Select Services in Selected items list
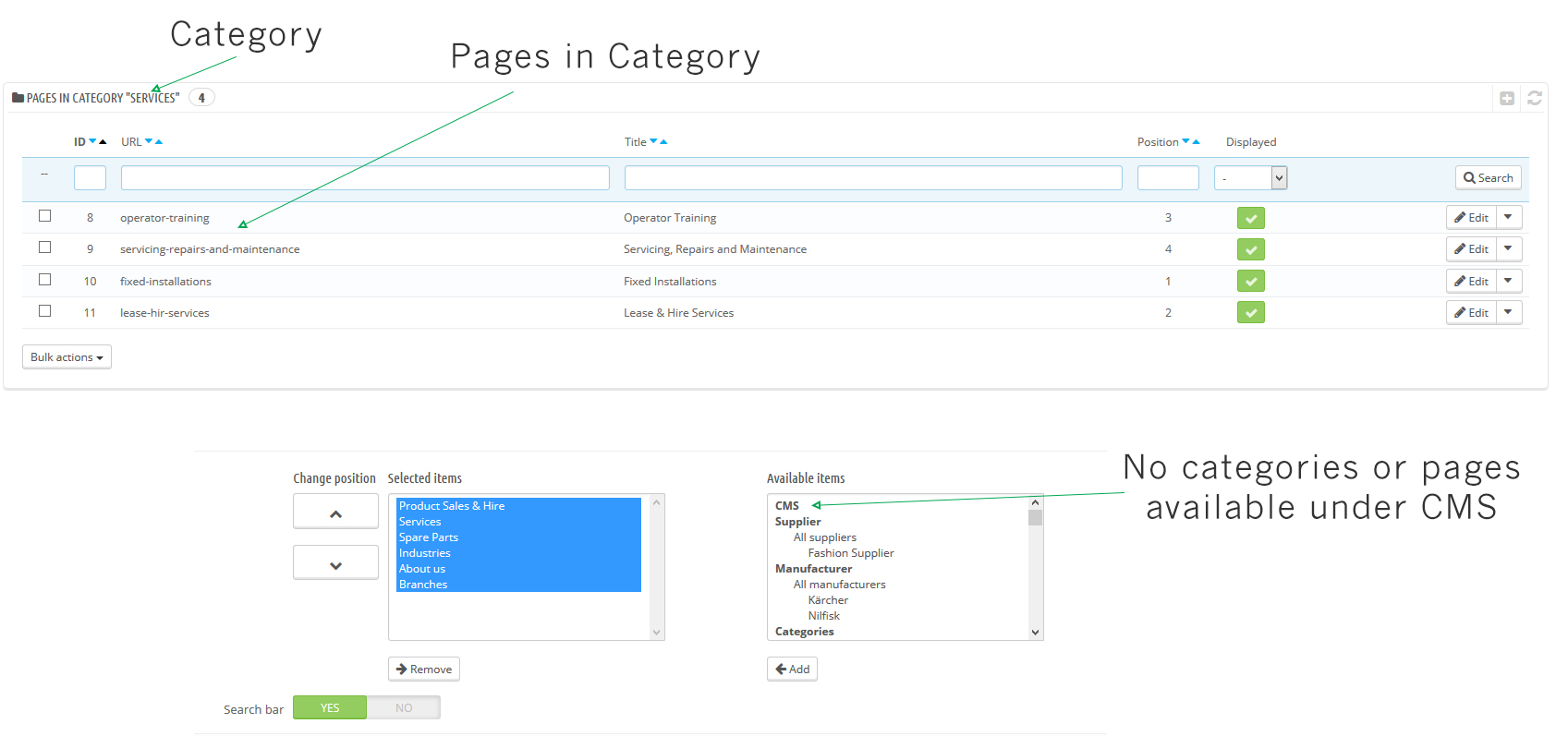The image size is (1568, 736). pyautogui.click(x=518, y=522)
